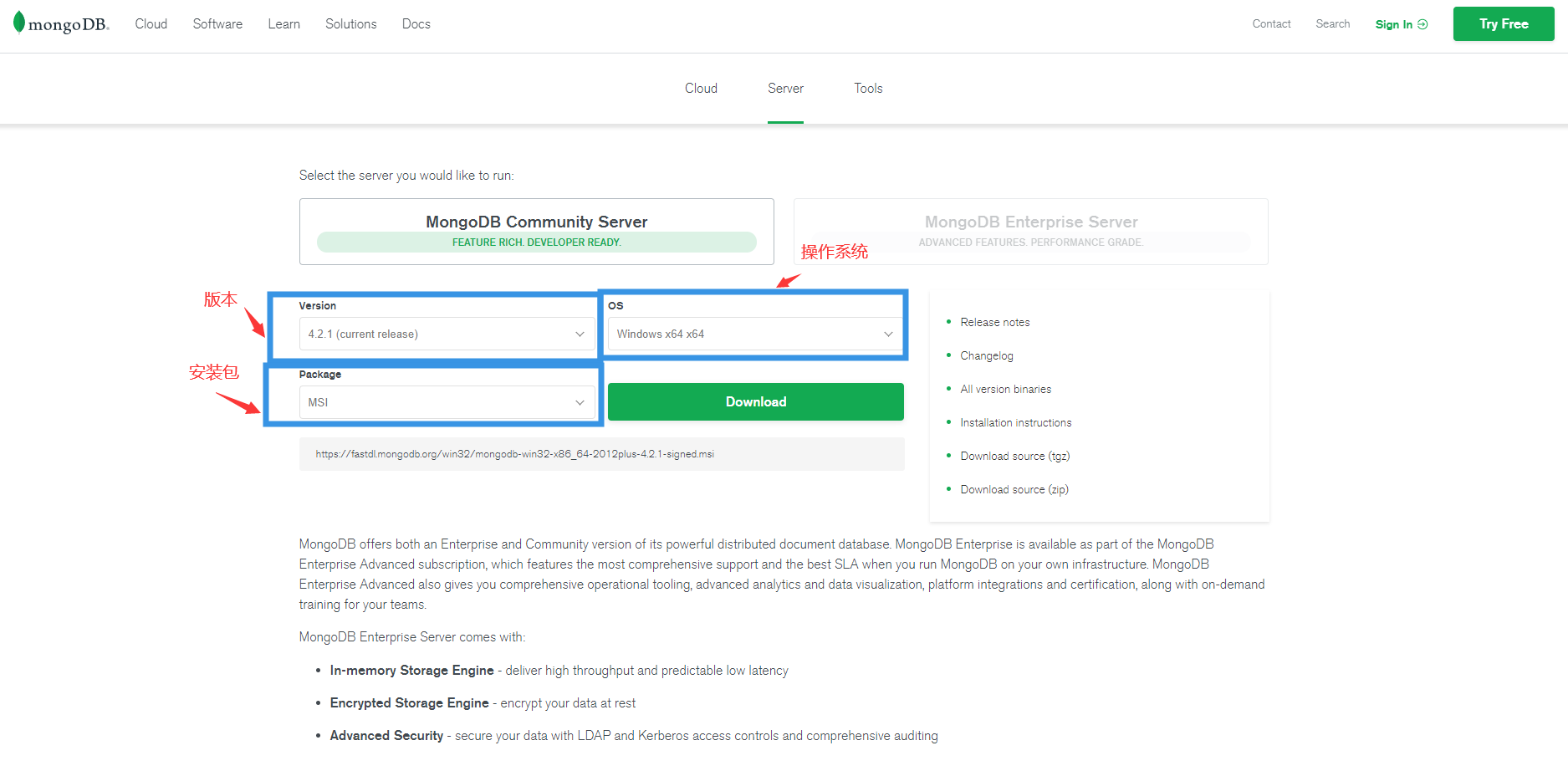This screenshot has width=1568, height=771.
Task: Click the Contact link
Action: pos(1271,24)
